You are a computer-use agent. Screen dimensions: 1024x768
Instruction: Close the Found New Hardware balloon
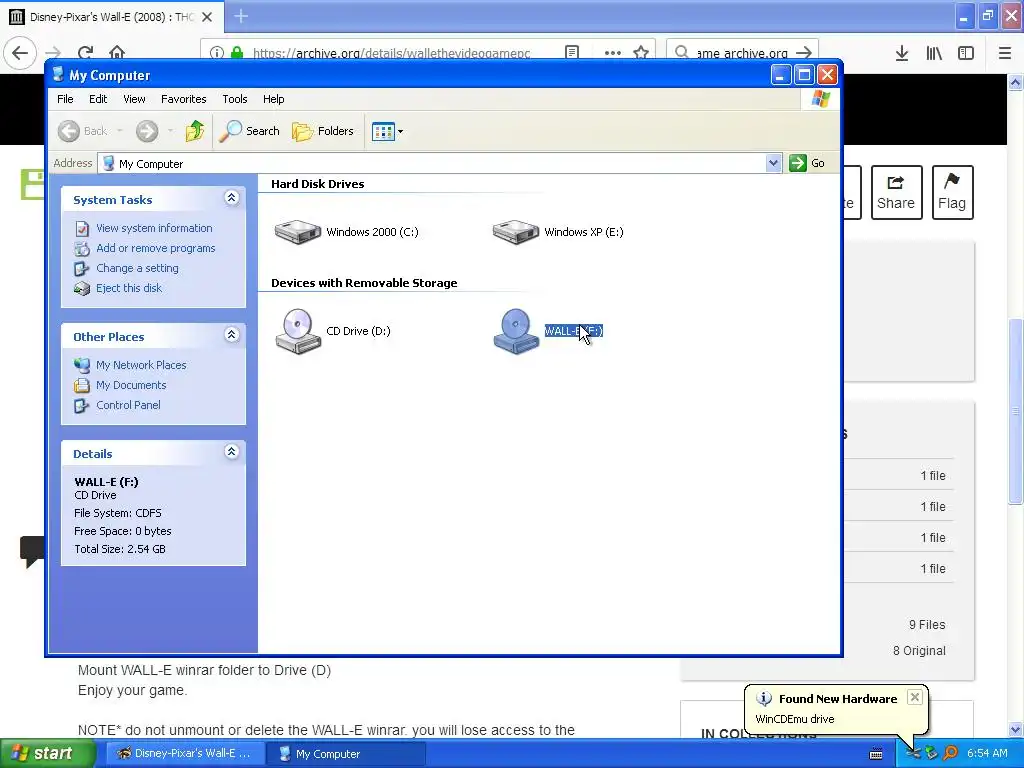pyautogui.click(x=915, y=697)
